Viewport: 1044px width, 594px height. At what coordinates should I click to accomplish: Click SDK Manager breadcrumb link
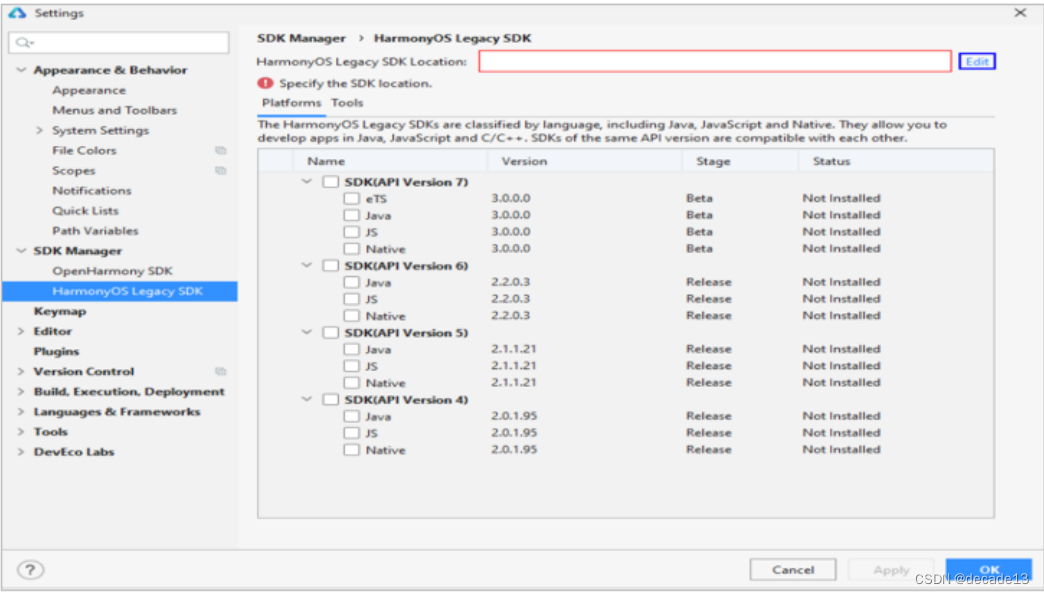302,38
